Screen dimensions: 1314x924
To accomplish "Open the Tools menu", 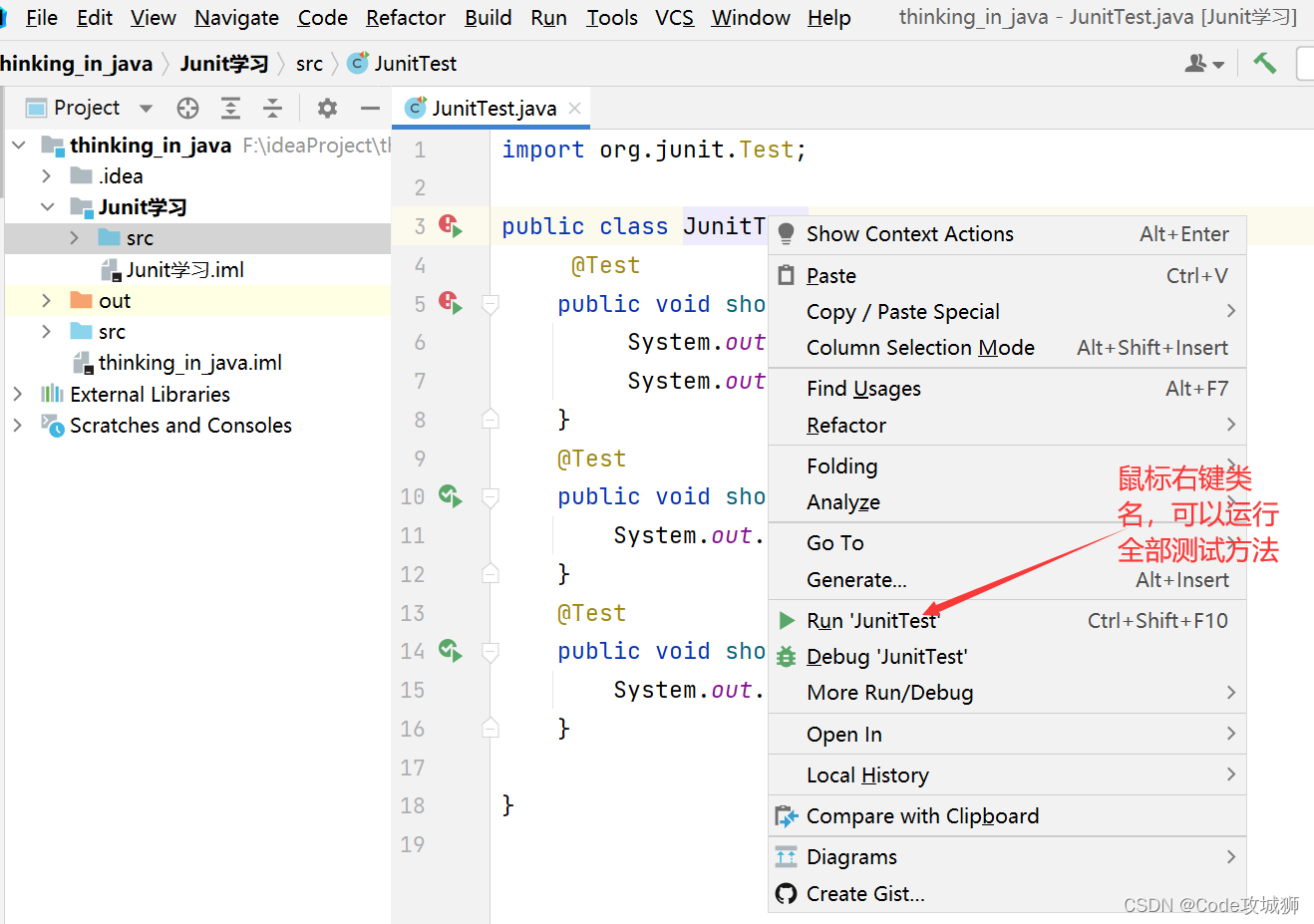I will click(612, 18).
